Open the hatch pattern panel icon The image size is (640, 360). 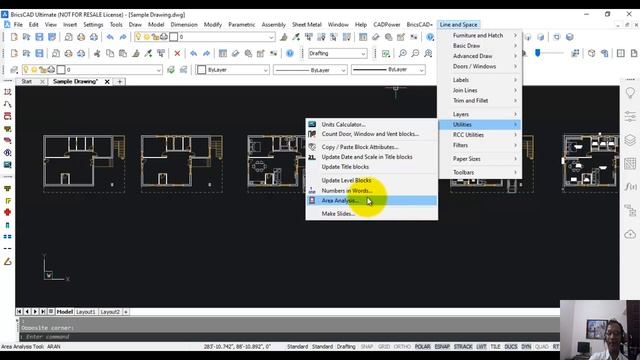630,164
